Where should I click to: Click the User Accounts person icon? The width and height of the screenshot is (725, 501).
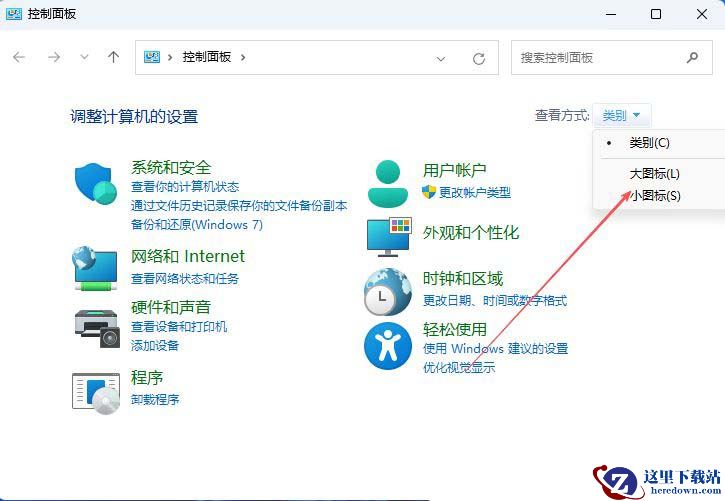[x=388, y=181]
